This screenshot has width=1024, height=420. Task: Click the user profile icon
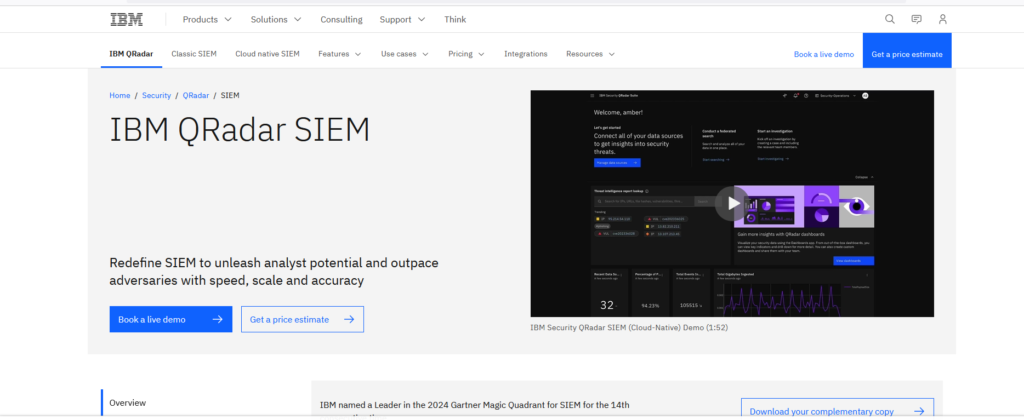click(942, 20)
